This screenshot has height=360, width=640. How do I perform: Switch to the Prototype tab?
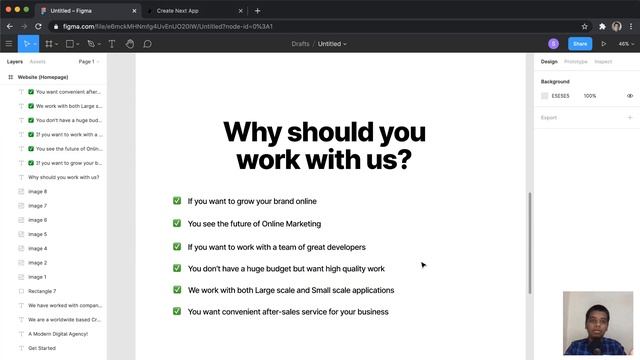pos(576,62)
